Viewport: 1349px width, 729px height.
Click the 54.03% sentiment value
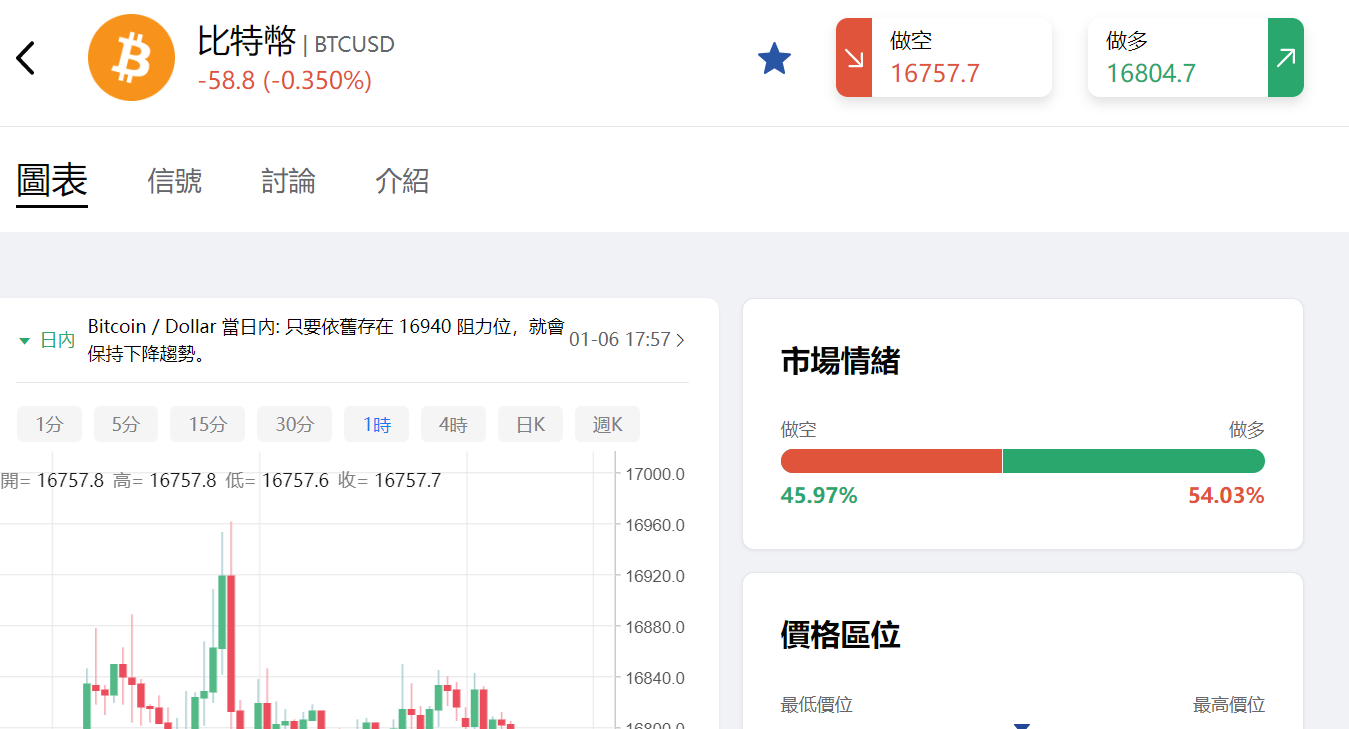pos(1226,495)
